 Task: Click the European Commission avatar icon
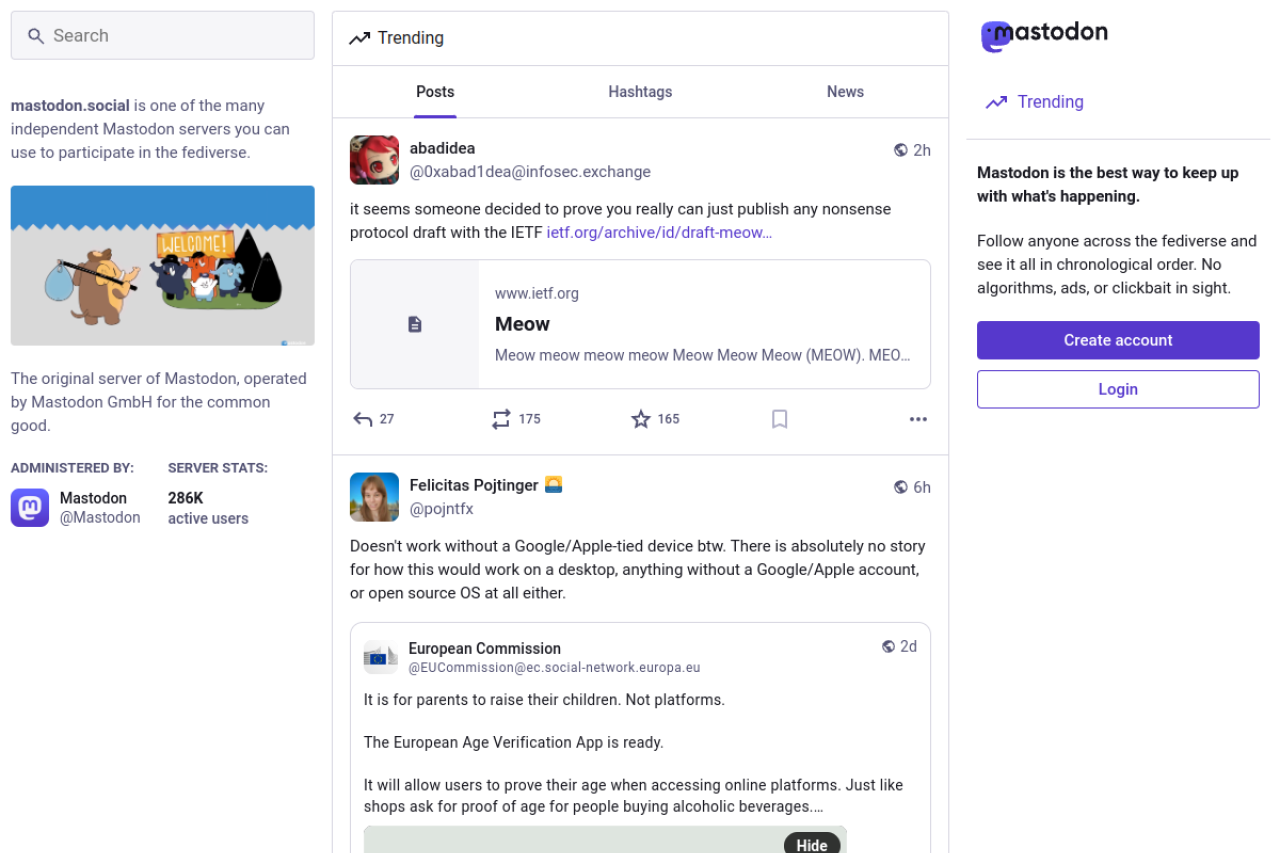[x=380, y=657]
